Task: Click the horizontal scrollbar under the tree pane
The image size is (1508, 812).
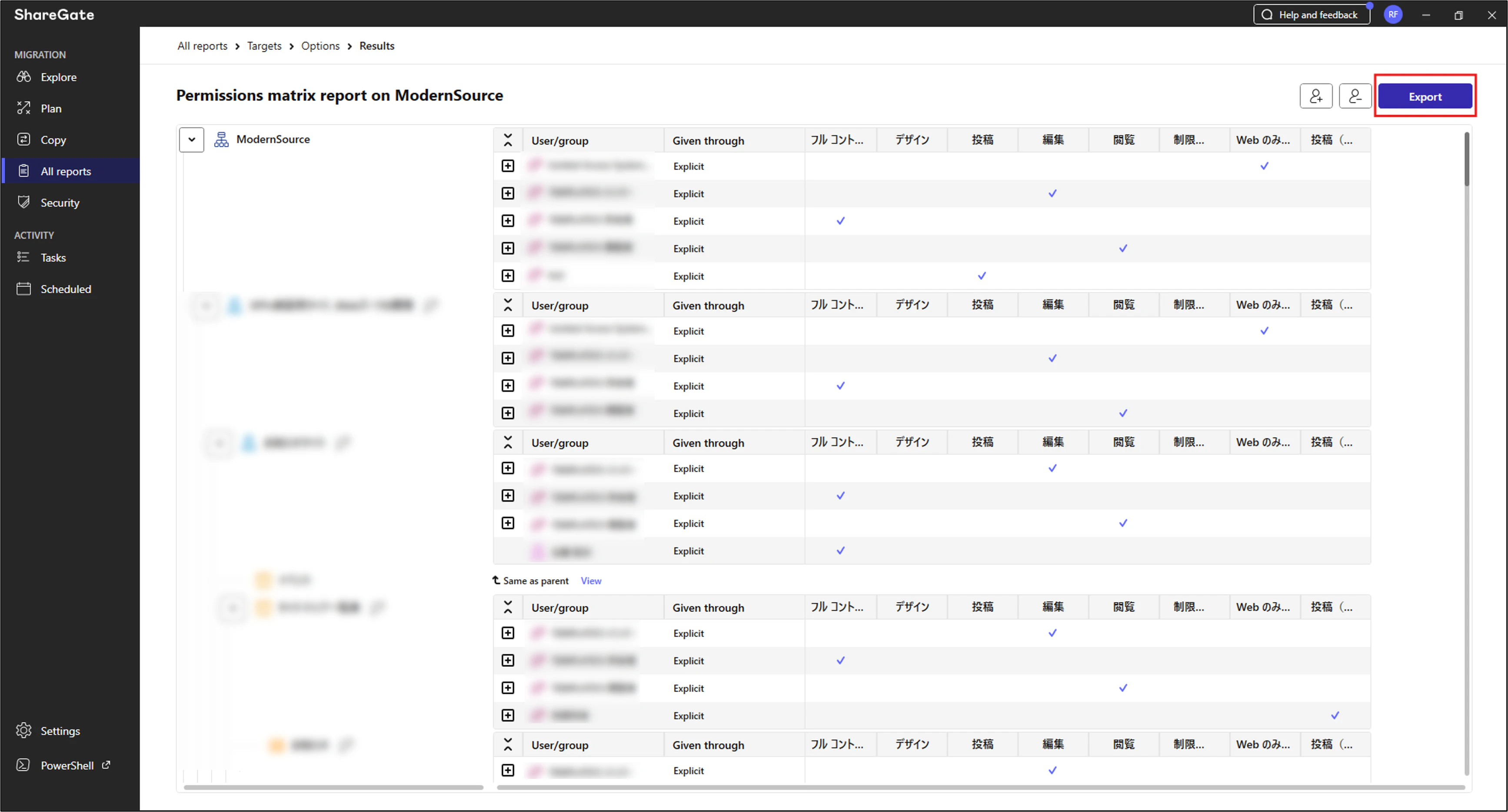Action: 334,788
